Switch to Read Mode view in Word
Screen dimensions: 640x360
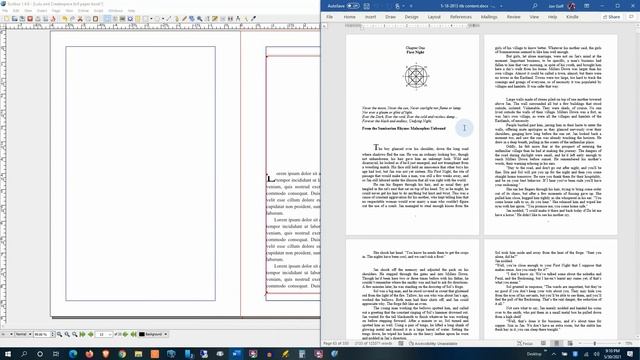[x=543, y=343]
